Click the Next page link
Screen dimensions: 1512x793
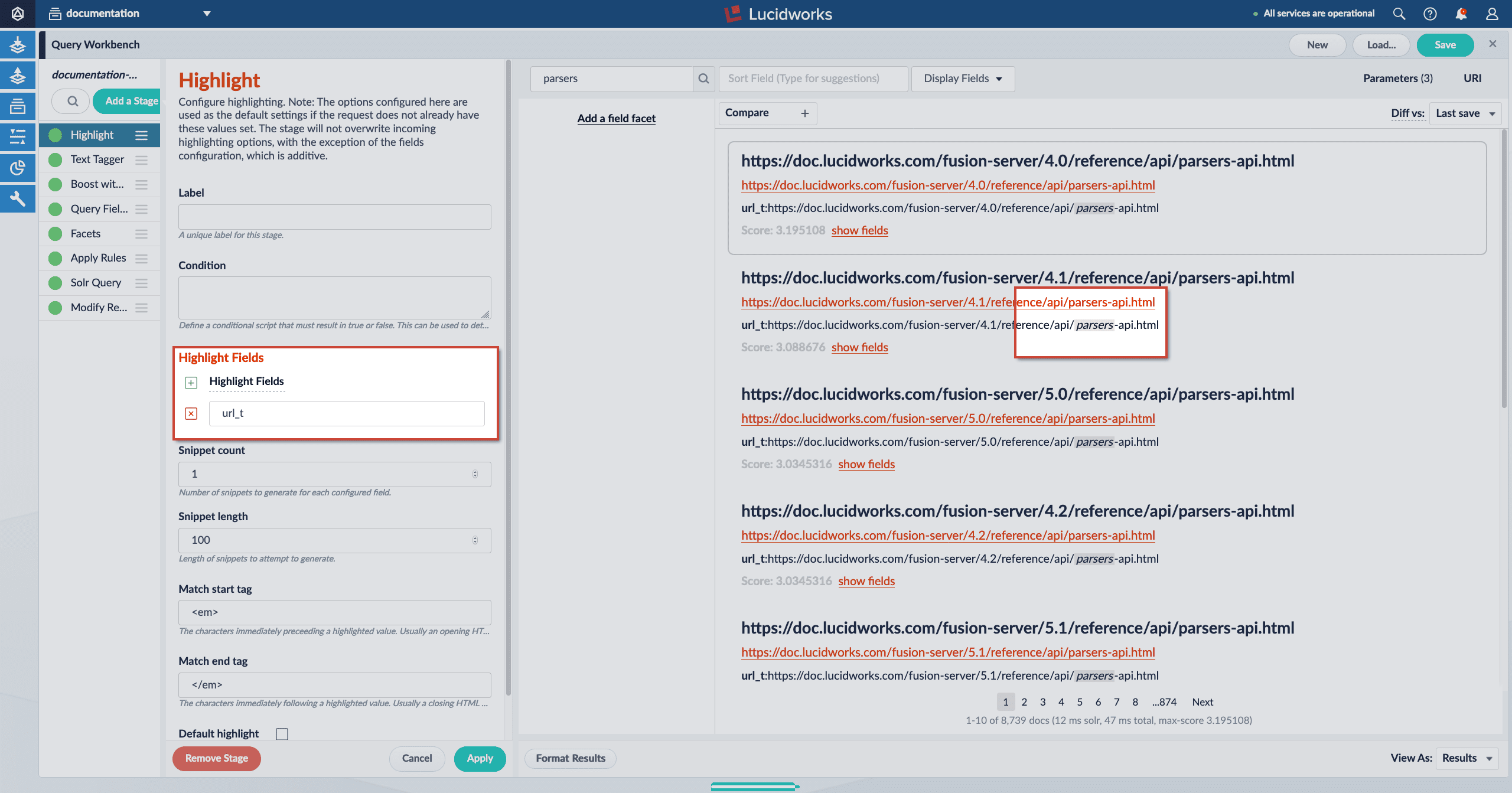(x=1202, y=702)
